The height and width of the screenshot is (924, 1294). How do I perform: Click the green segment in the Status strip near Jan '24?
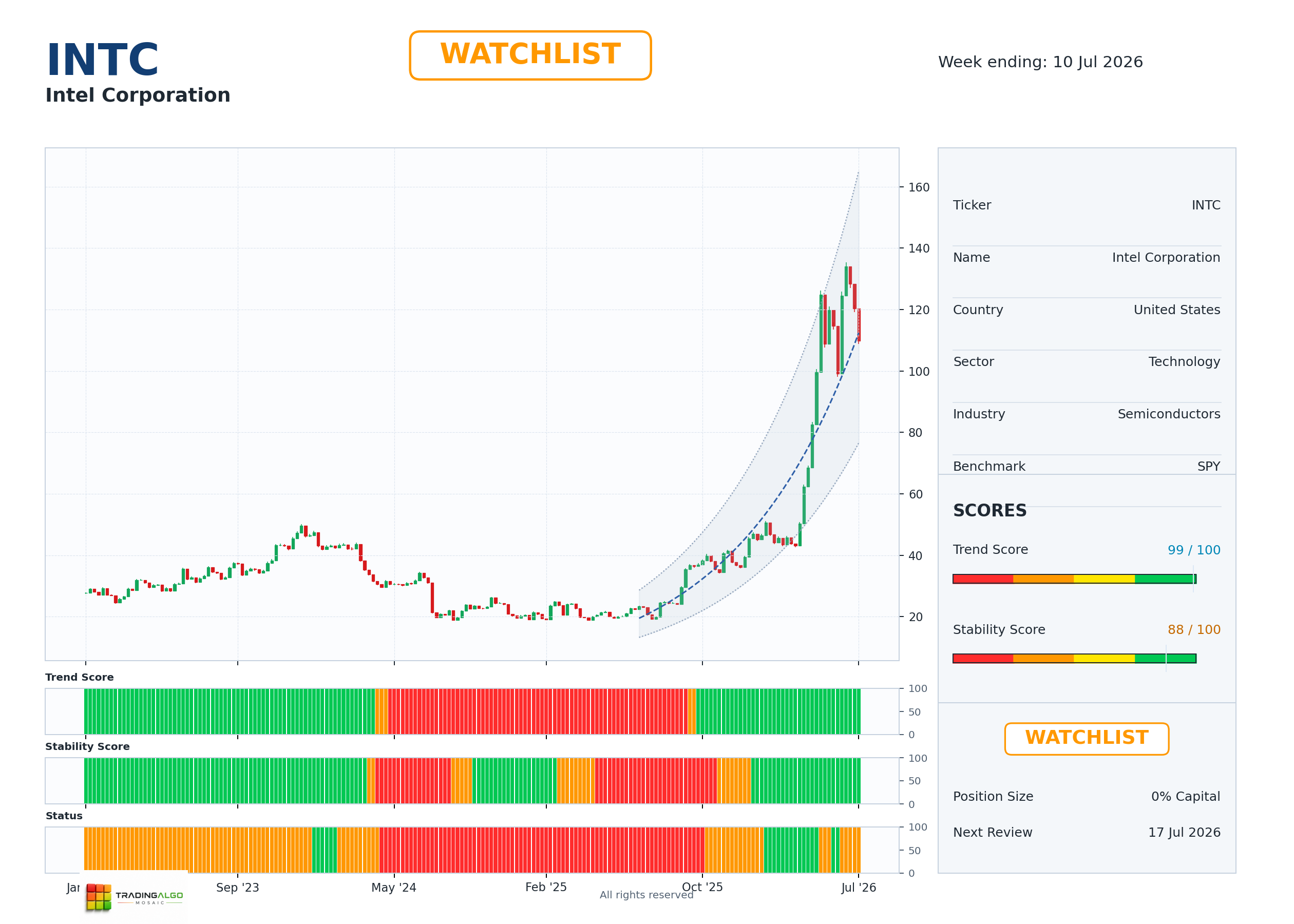[325, 850]
